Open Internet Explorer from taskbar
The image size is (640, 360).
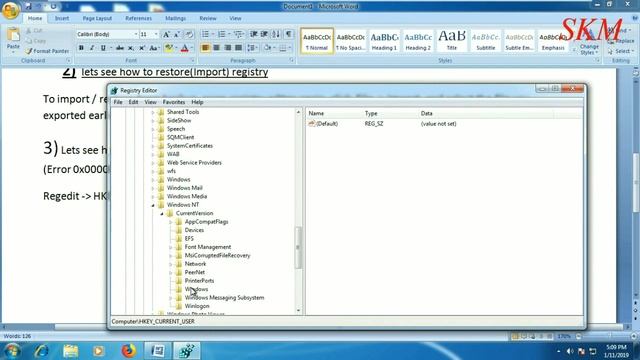[x=42, y=351]
